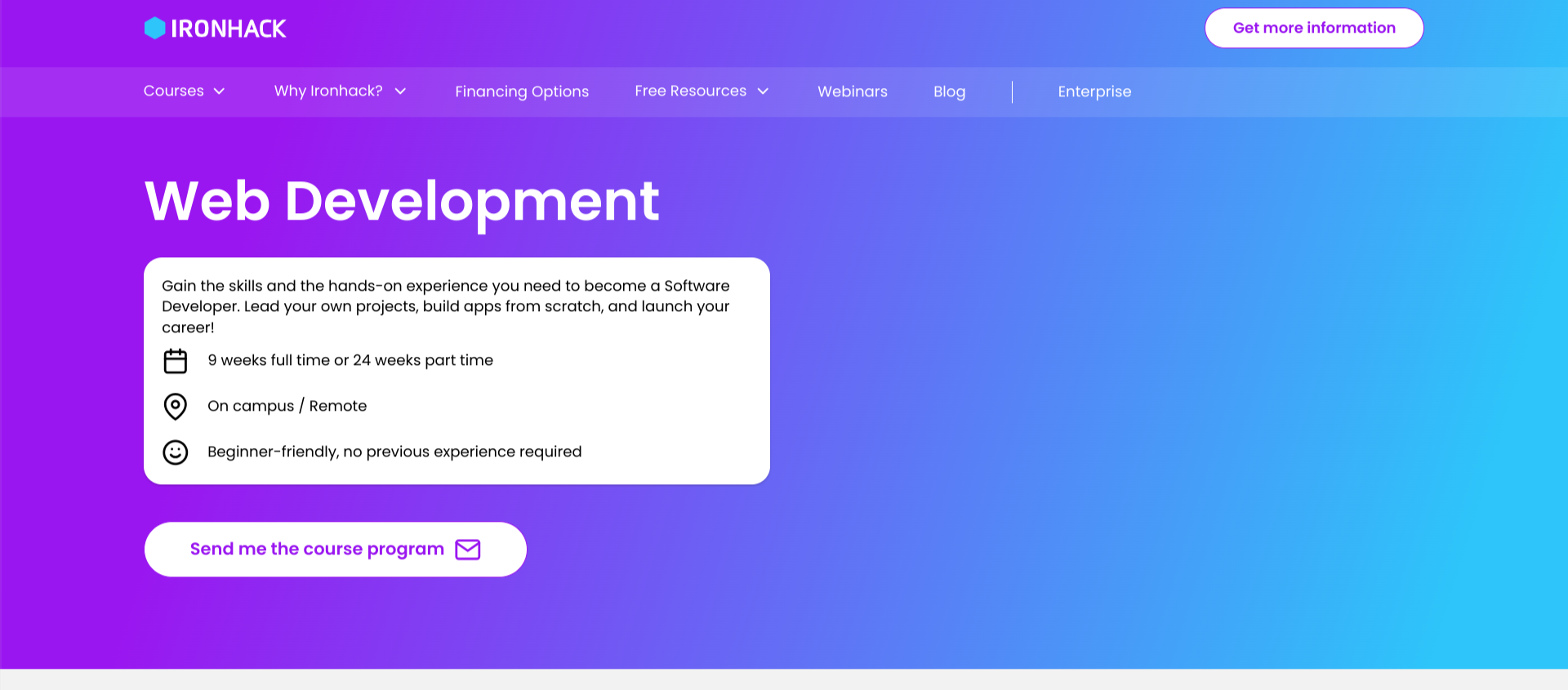1568x690 pixels.
Task: Expand the chevron next to Courses
Action: click(219, 91)
